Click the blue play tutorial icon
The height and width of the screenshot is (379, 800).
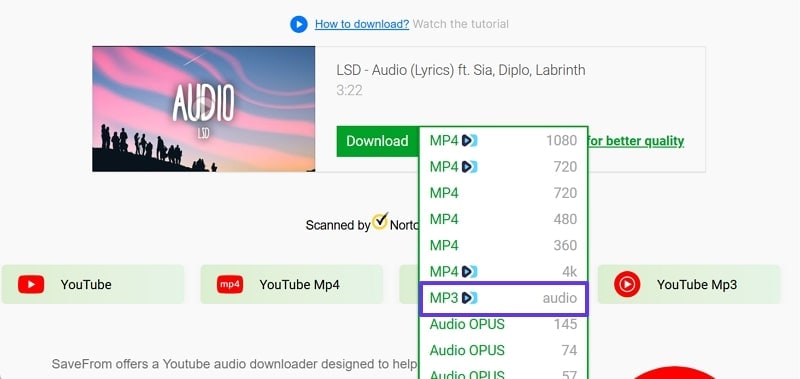pos(298,24)
